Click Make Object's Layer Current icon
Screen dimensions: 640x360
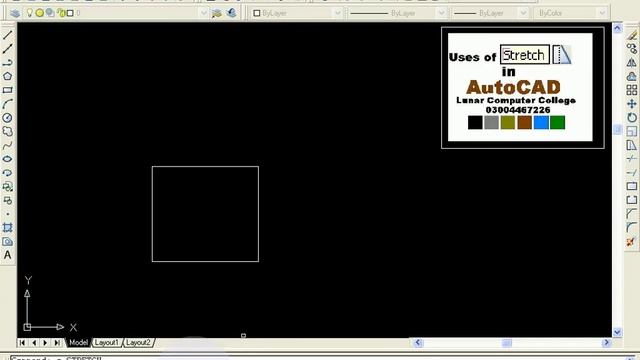tap(217, 13)
